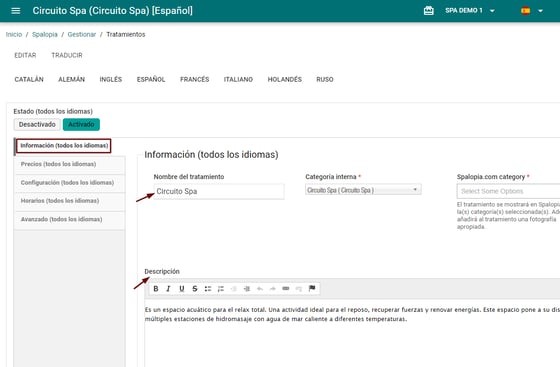The width and height of the screenshot is (560, 367).
Task: Open the hamburger menu
Action: click(x=16, y=11)
